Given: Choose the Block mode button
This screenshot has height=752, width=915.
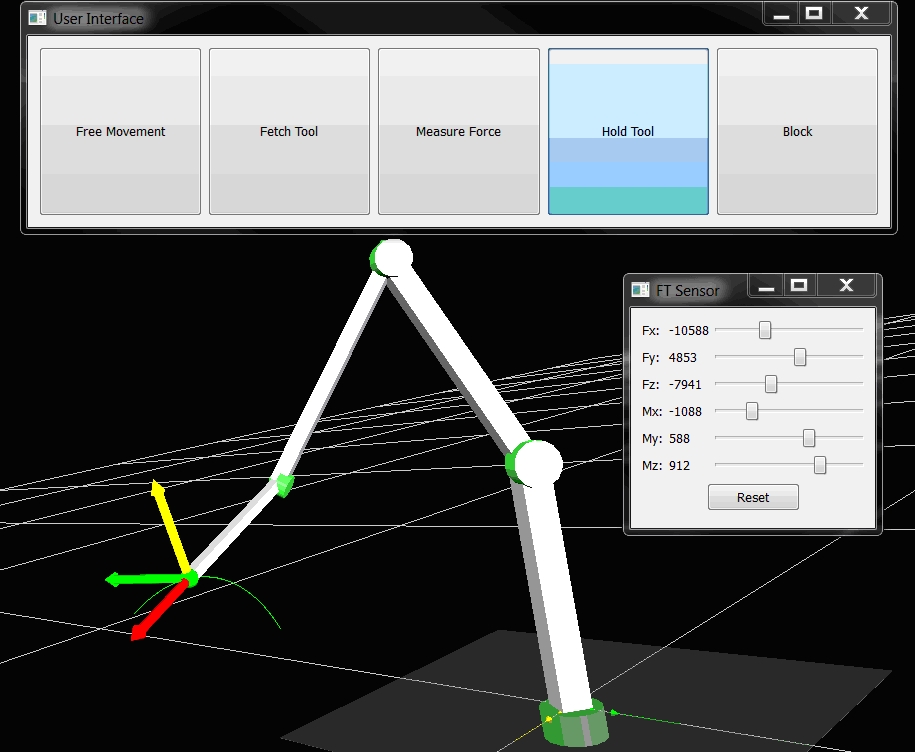Looking at the screenshot, I should [x=797, y=132].
